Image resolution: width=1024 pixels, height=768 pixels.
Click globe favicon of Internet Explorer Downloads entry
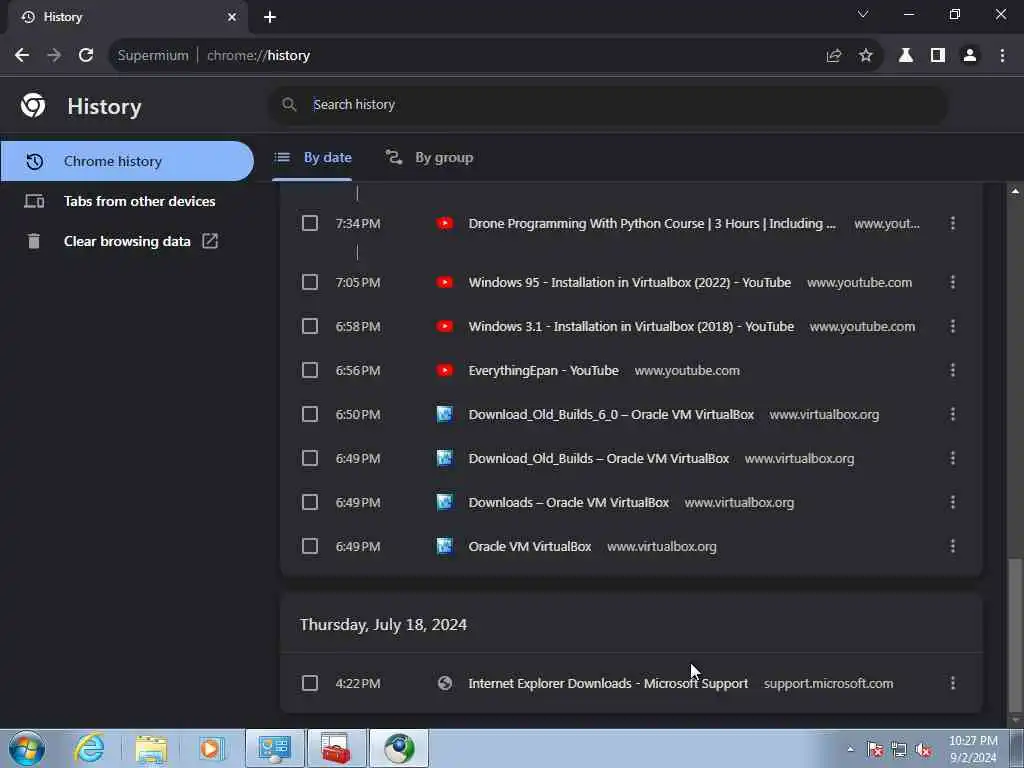(445, 683)
